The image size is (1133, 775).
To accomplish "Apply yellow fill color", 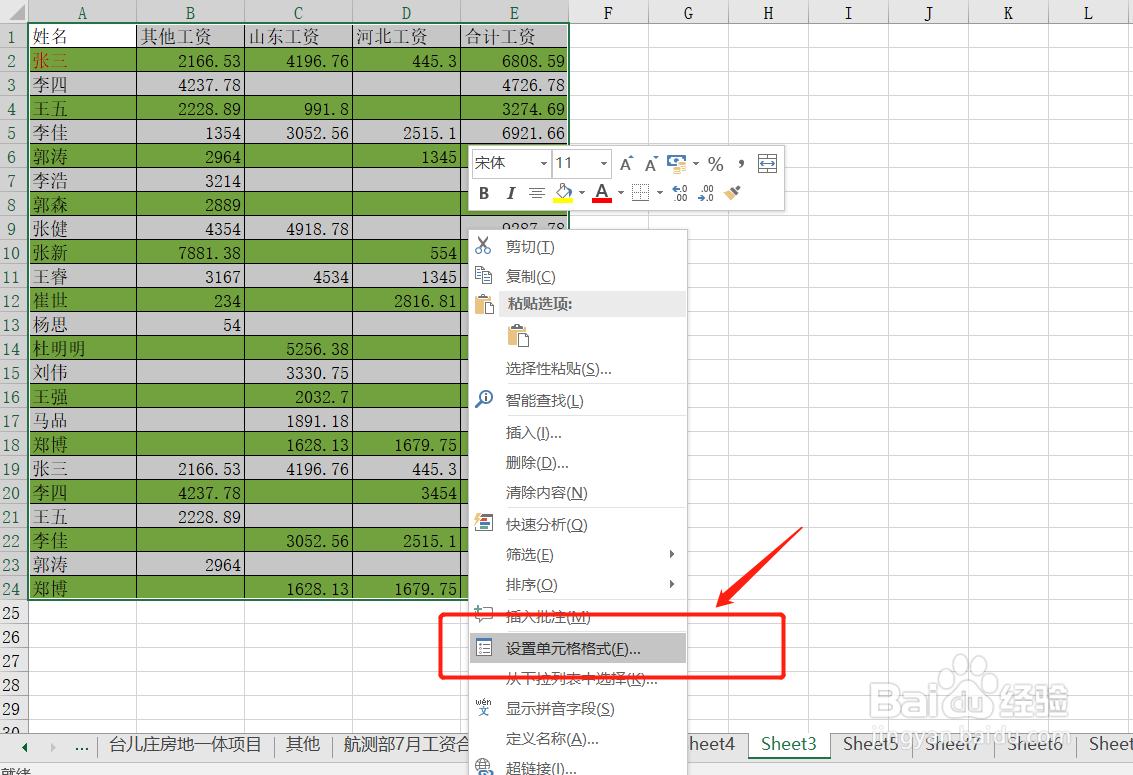I will tap(564, 193).
